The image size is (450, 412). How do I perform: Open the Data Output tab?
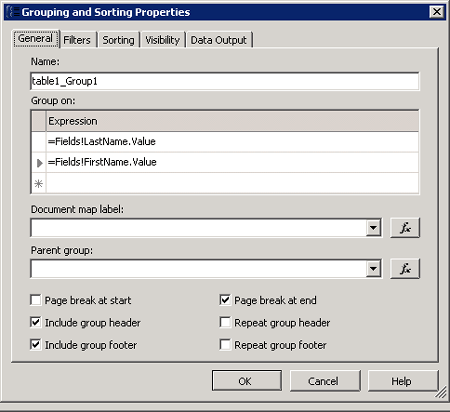(x=219, y=40)
